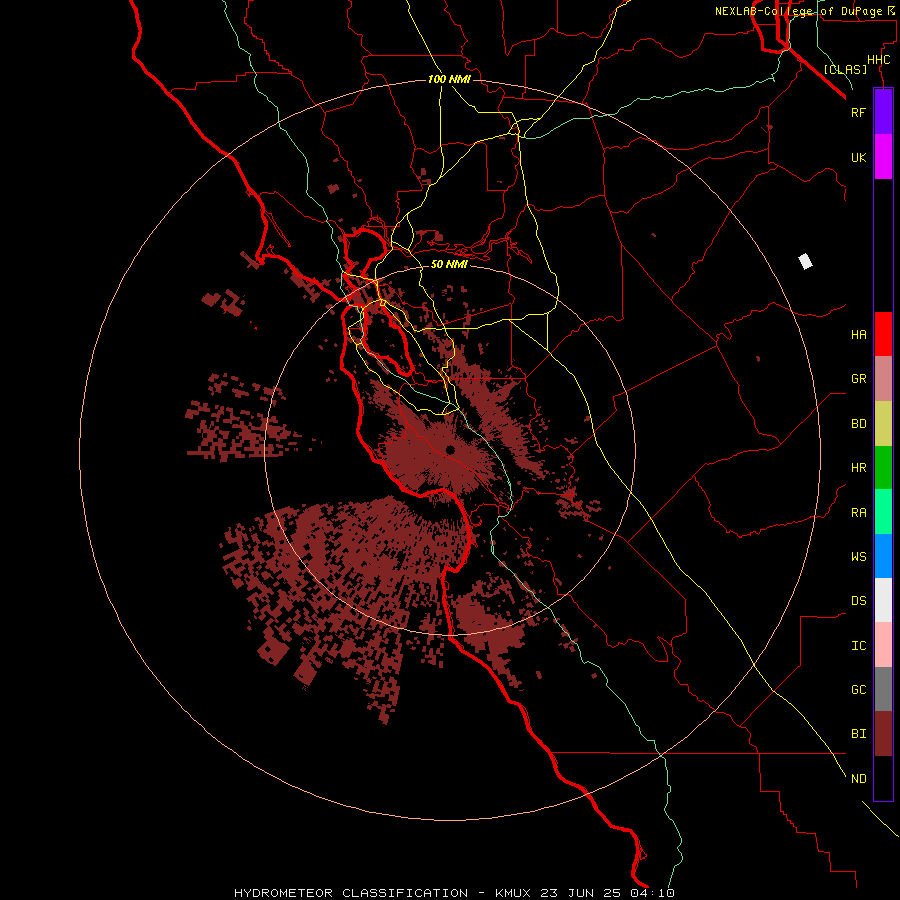
Task: Click the [CLAS] units label
Action: click(x=845, y=70)
